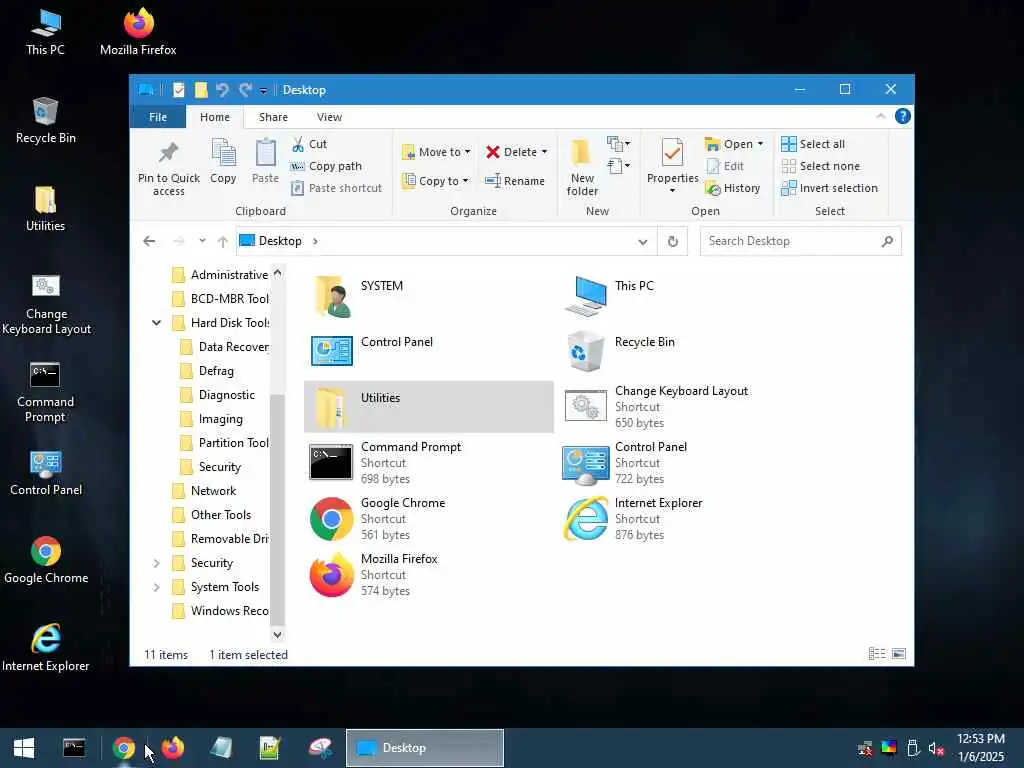The image size is (1024, 768).
Task: Open the Move to dropdown
Action: coord(436,152)
